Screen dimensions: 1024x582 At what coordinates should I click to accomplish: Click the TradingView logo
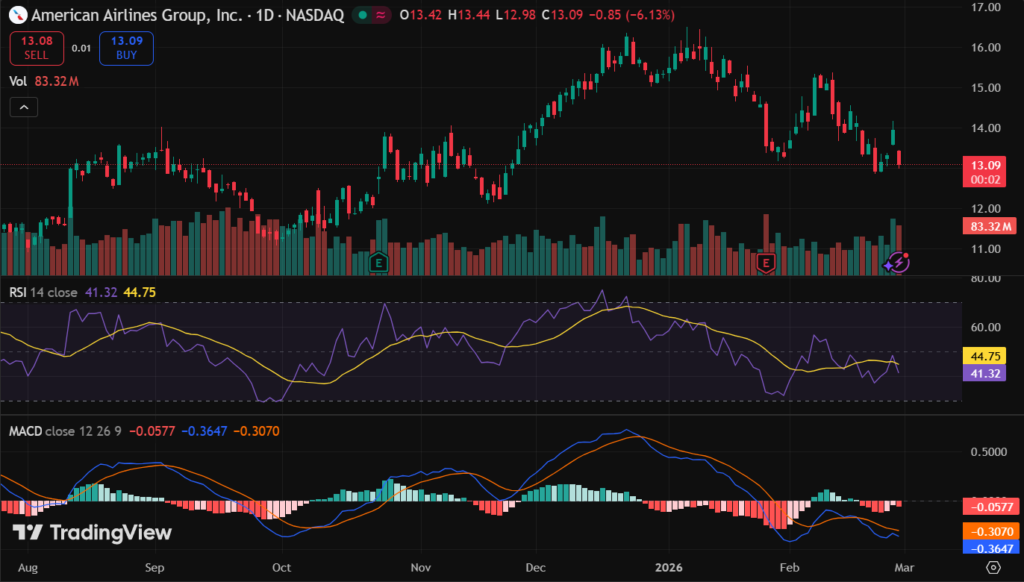click(92, 533)
